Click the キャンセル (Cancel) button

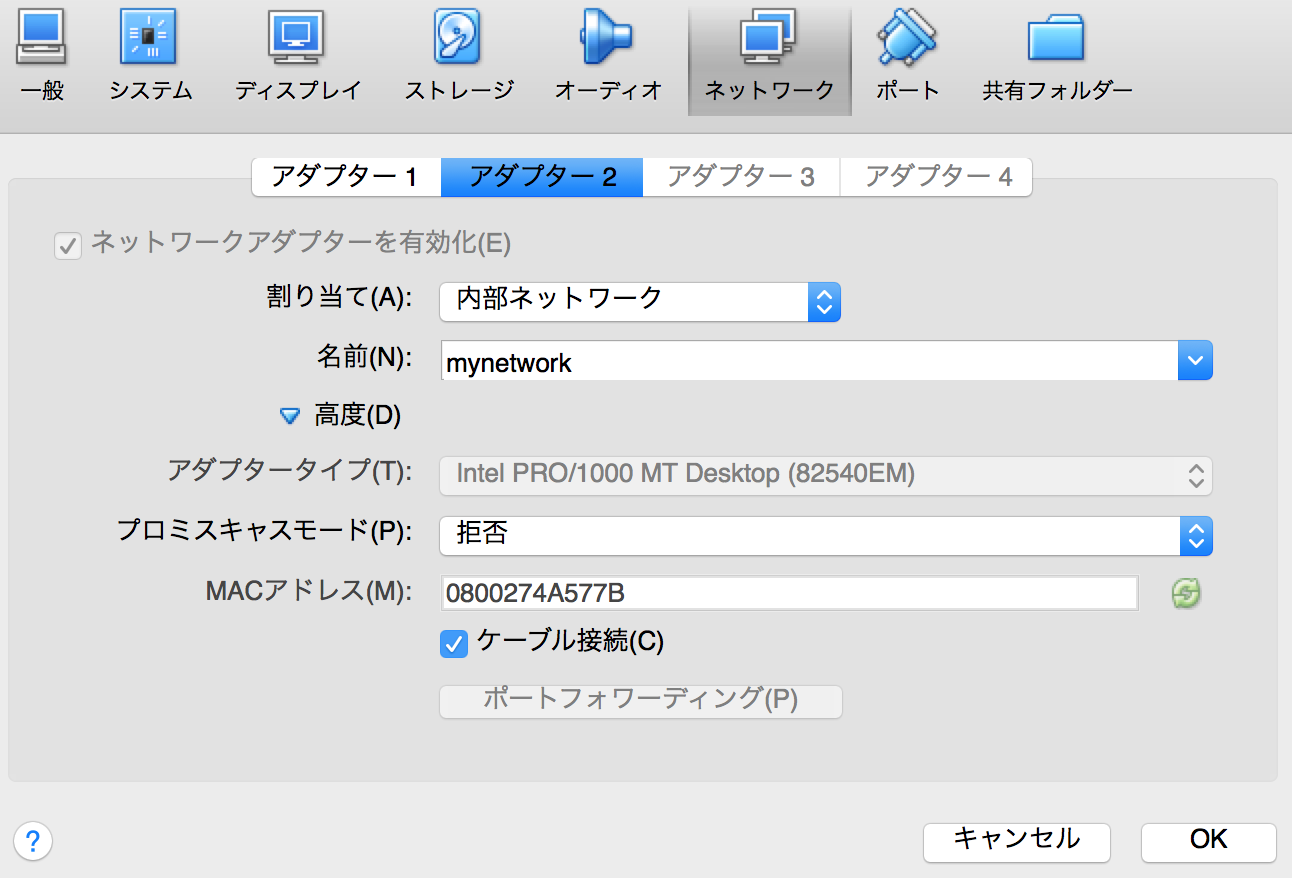coord(1016,841)
